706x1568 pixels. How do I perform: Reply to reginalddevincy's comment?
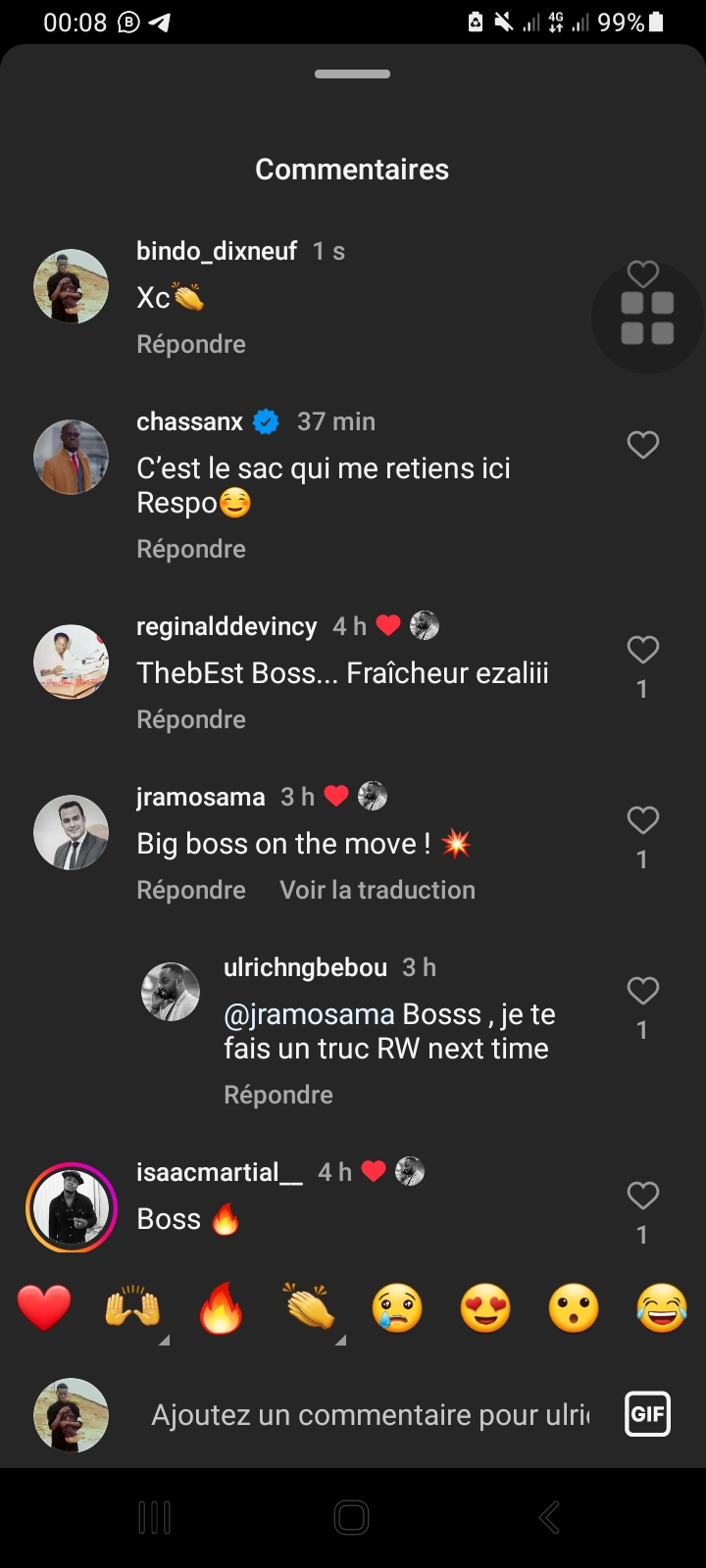tap(191, 719)
